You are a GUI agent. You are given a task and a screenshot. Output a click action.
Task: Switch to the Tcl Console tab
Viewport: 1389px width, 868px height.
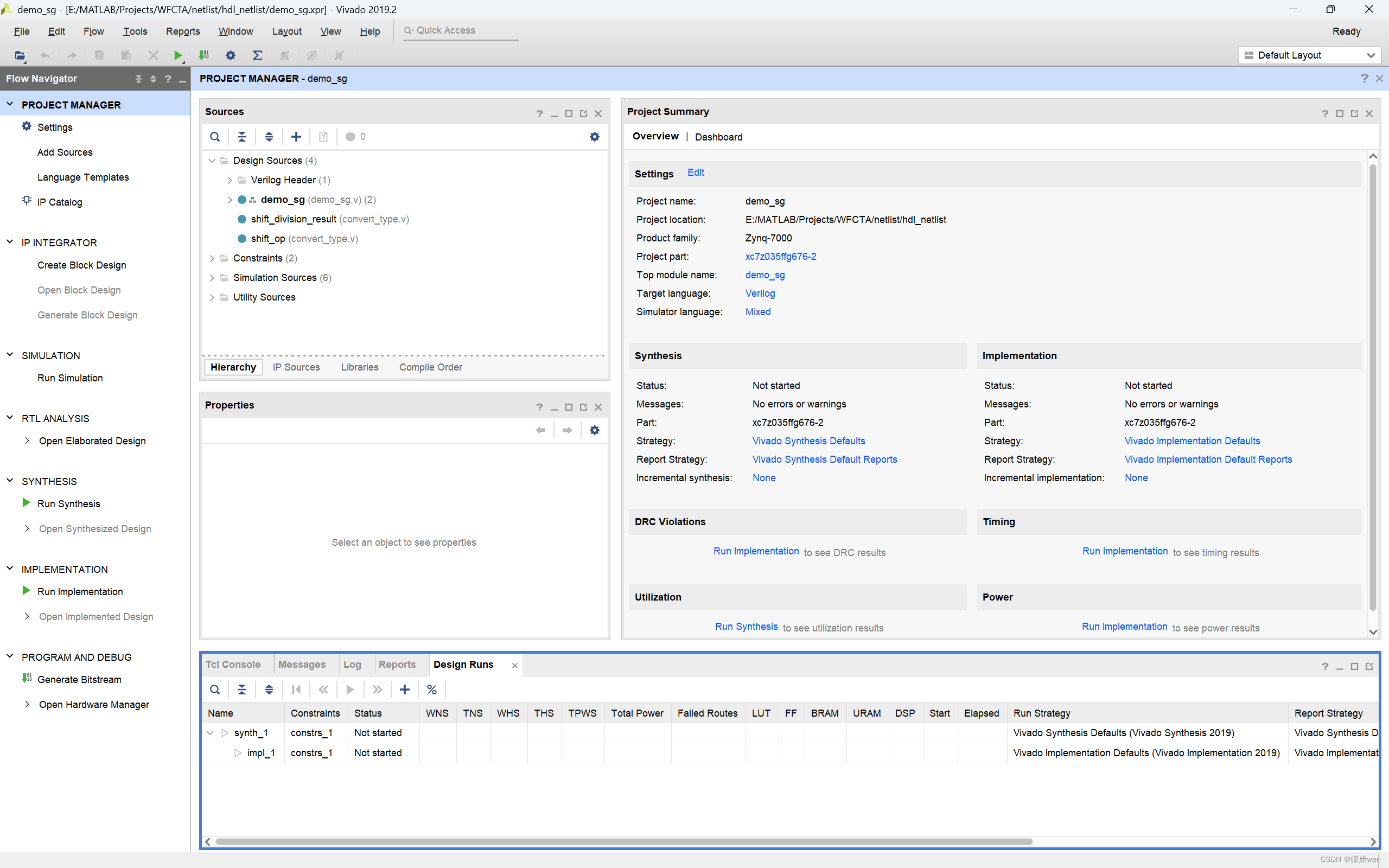pyautogui.click(x=233, y=664)
